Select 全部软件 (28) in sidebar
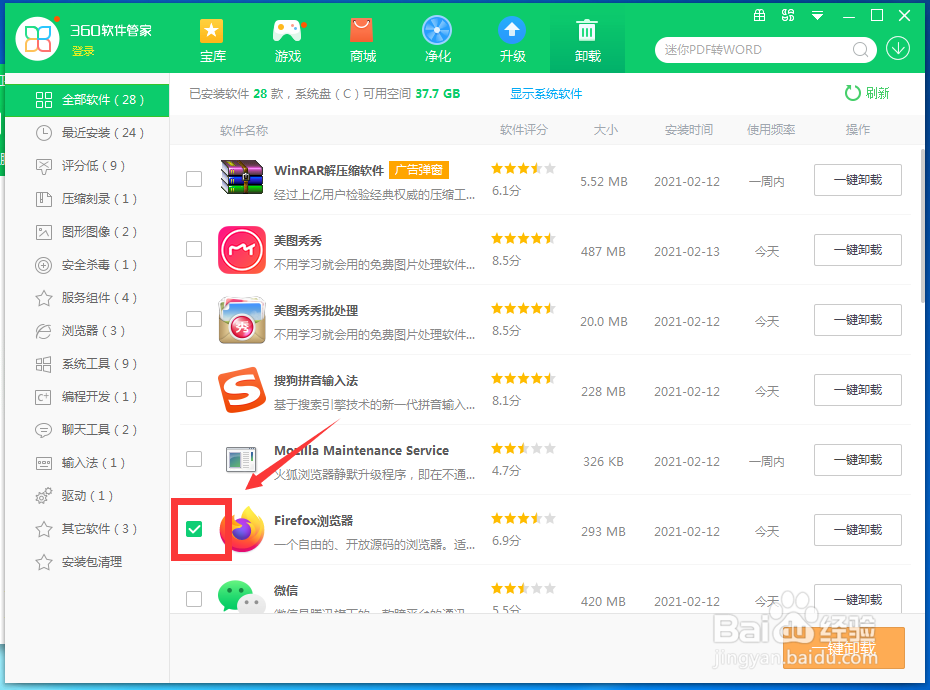Screen dimensions: 930x690 click(x=87, y=100)
